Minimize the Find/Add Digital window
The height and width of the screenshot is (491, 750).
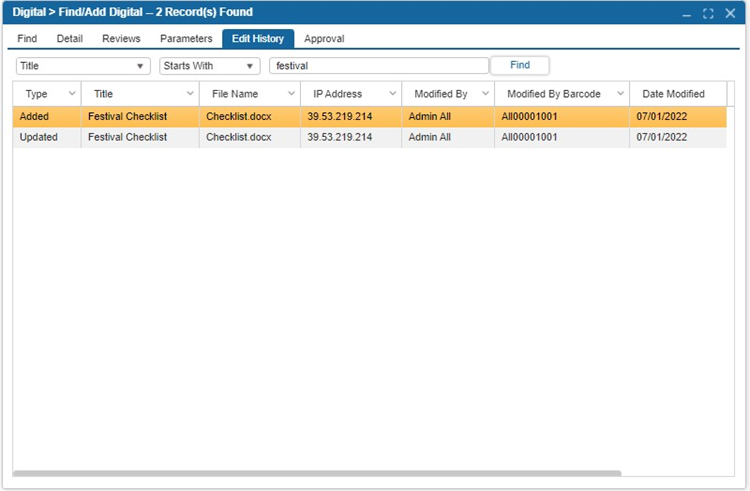pyautogui.click(x=686, y=14)
